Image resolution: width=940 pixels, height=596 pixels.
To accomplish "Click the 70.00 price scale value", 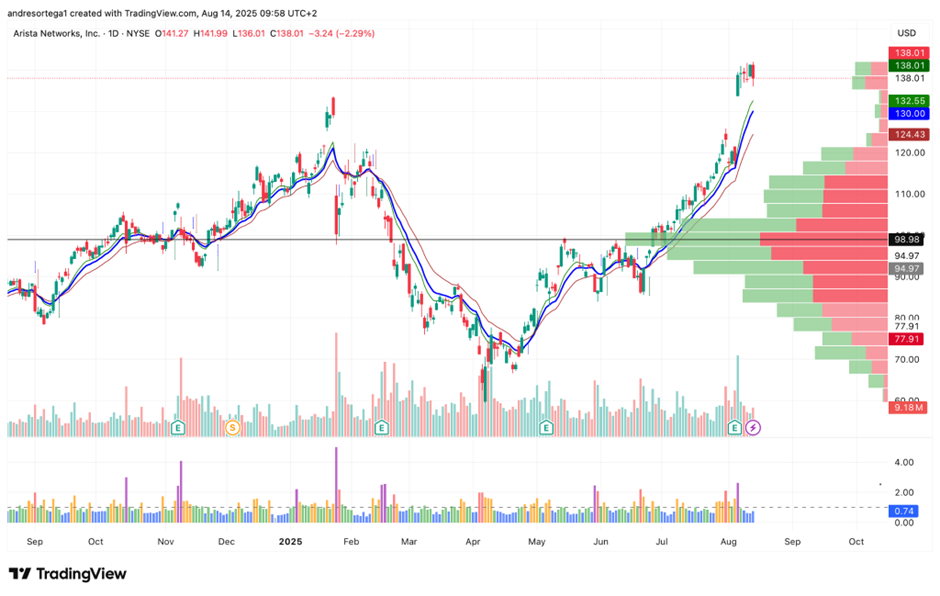I will tap(906, 360).
